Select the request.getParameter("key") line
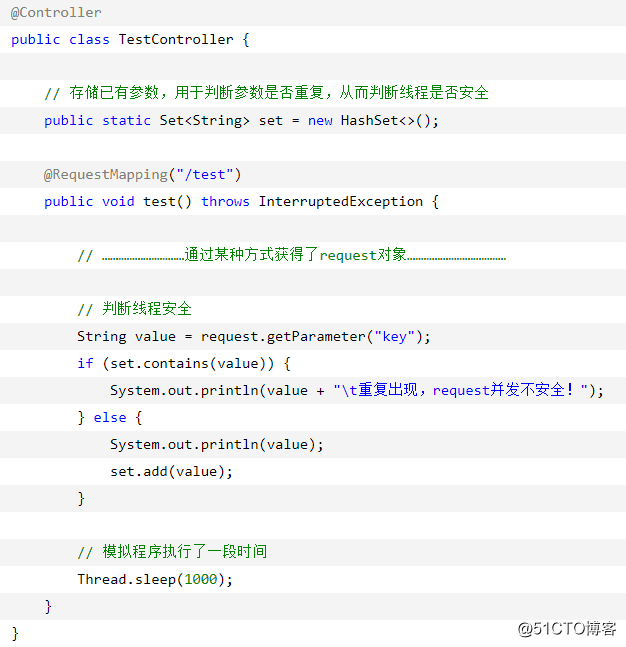Screen dimensions: 626x647 tap(254, 336)
